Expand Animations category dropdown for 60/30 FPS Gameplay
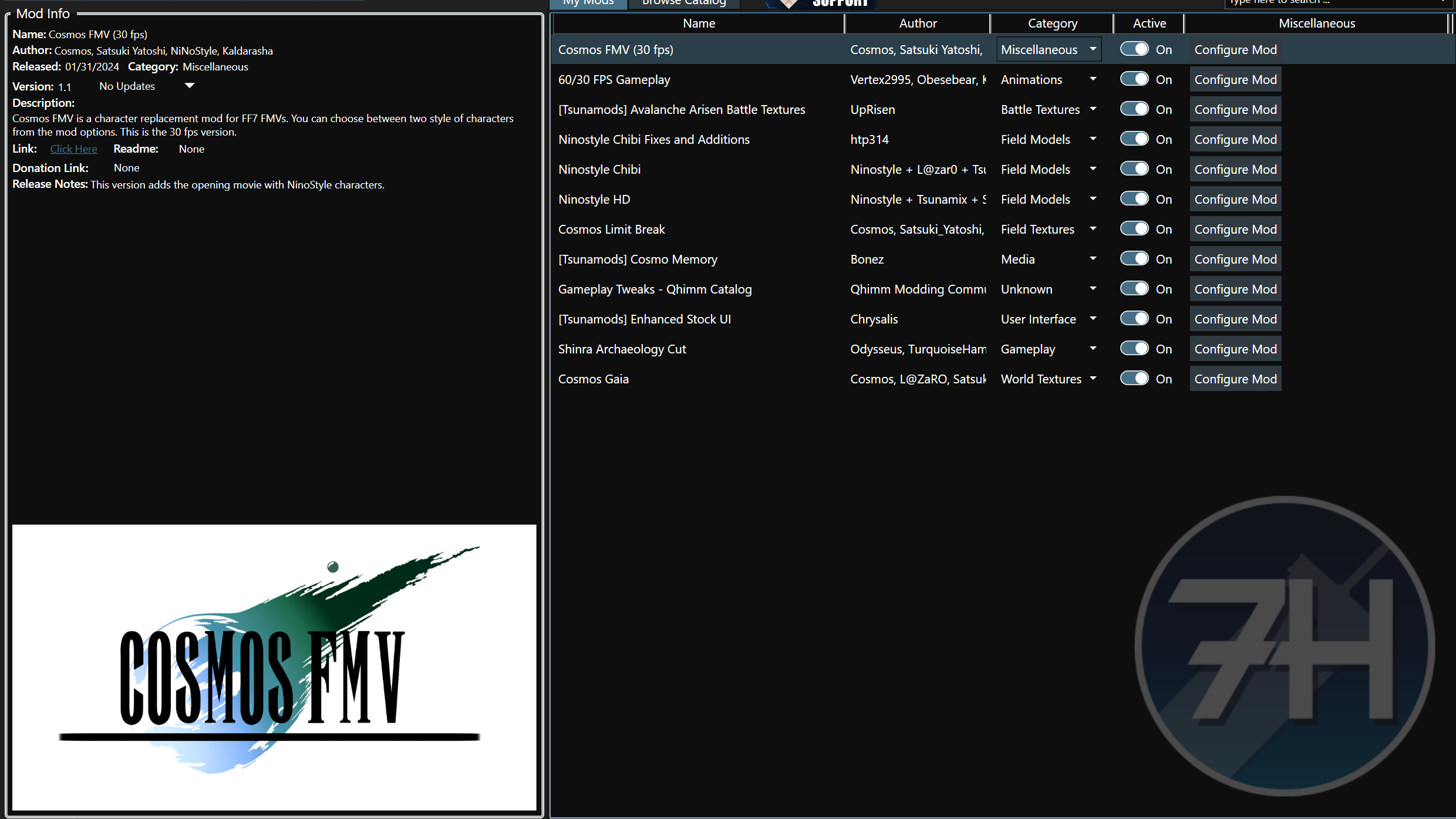This screenshot has width=1456, height=819. click(x=1049, y=79)
